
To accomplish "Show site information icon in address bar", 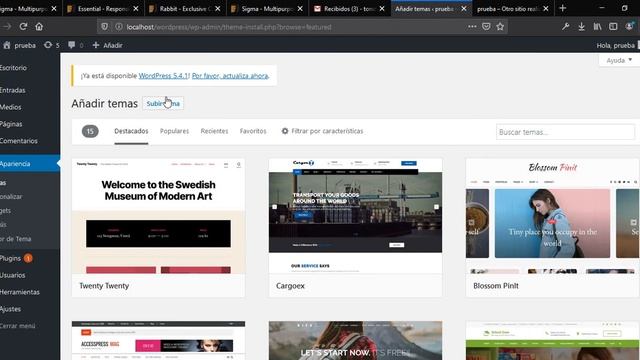I will pyautogui.click(x=118, y=27).
